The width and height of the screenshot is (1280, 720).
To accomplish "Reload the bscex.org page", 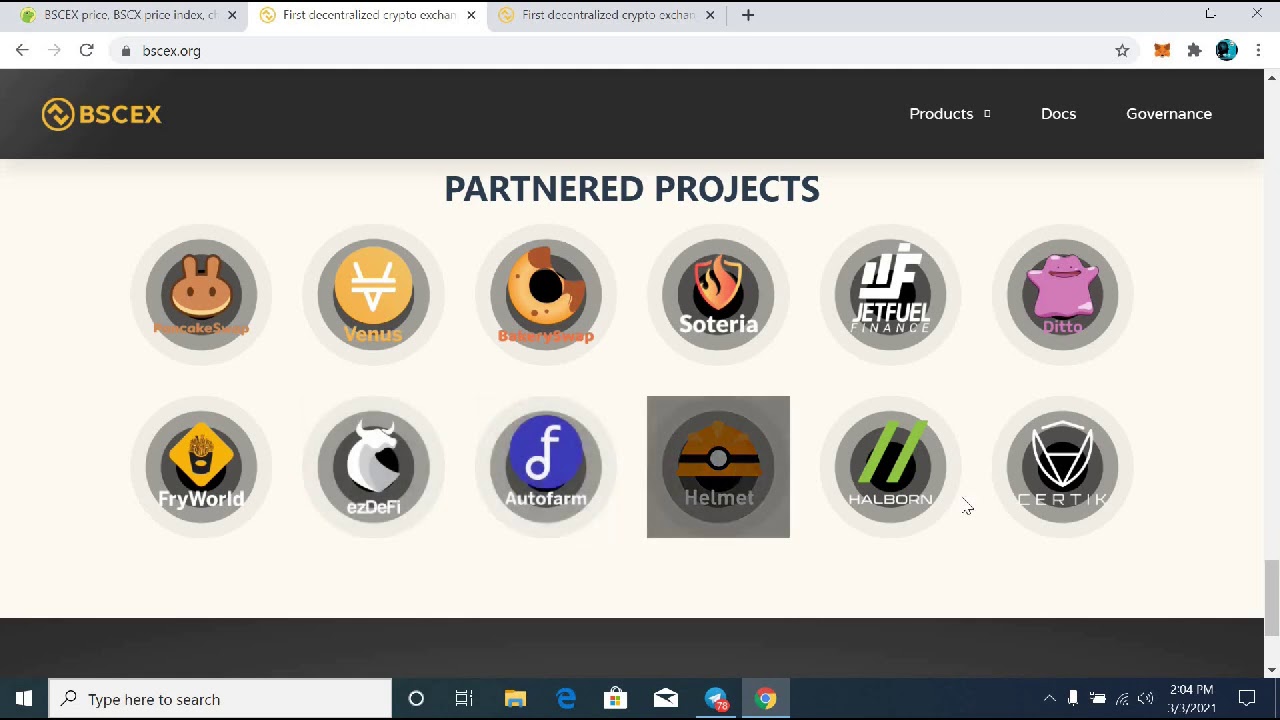I will (x=86, y=50).
